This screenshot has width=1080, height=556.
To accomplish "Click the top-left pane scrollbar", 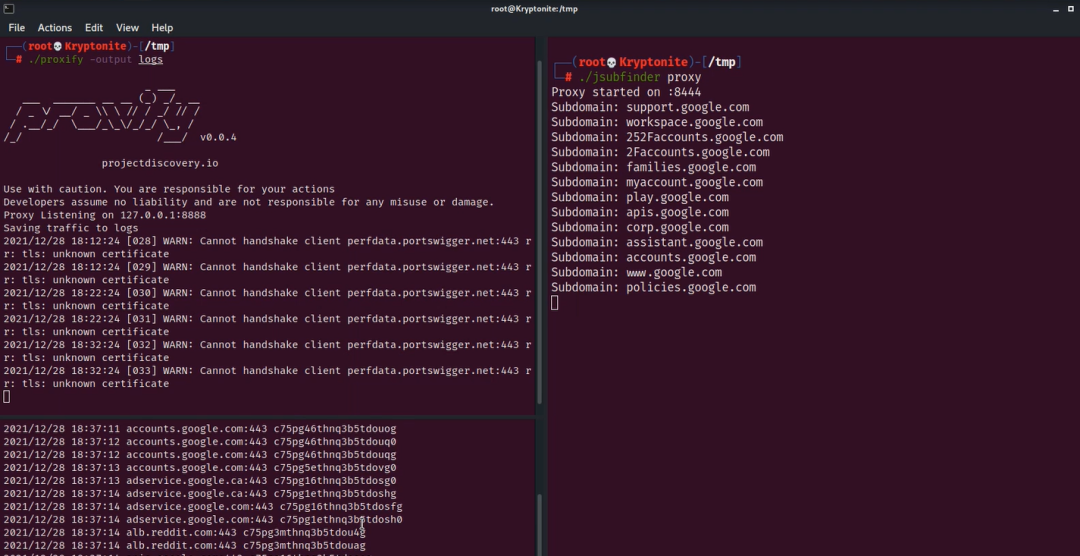I will tap(539, 231).
